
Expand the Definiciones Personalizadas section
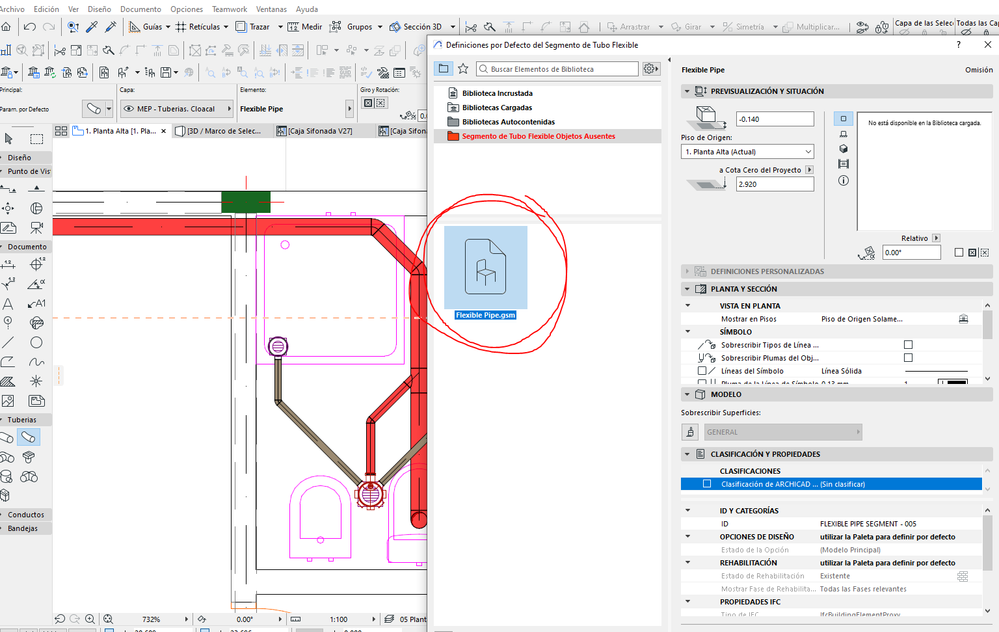(x=689, y=271)
